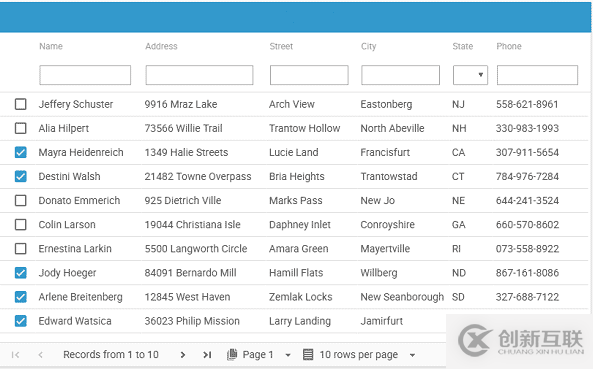The width and height of the screenshot is (593, 369).
Task: Click the Street filter input box
Action: pyautogui.click(x=309, y=75)
